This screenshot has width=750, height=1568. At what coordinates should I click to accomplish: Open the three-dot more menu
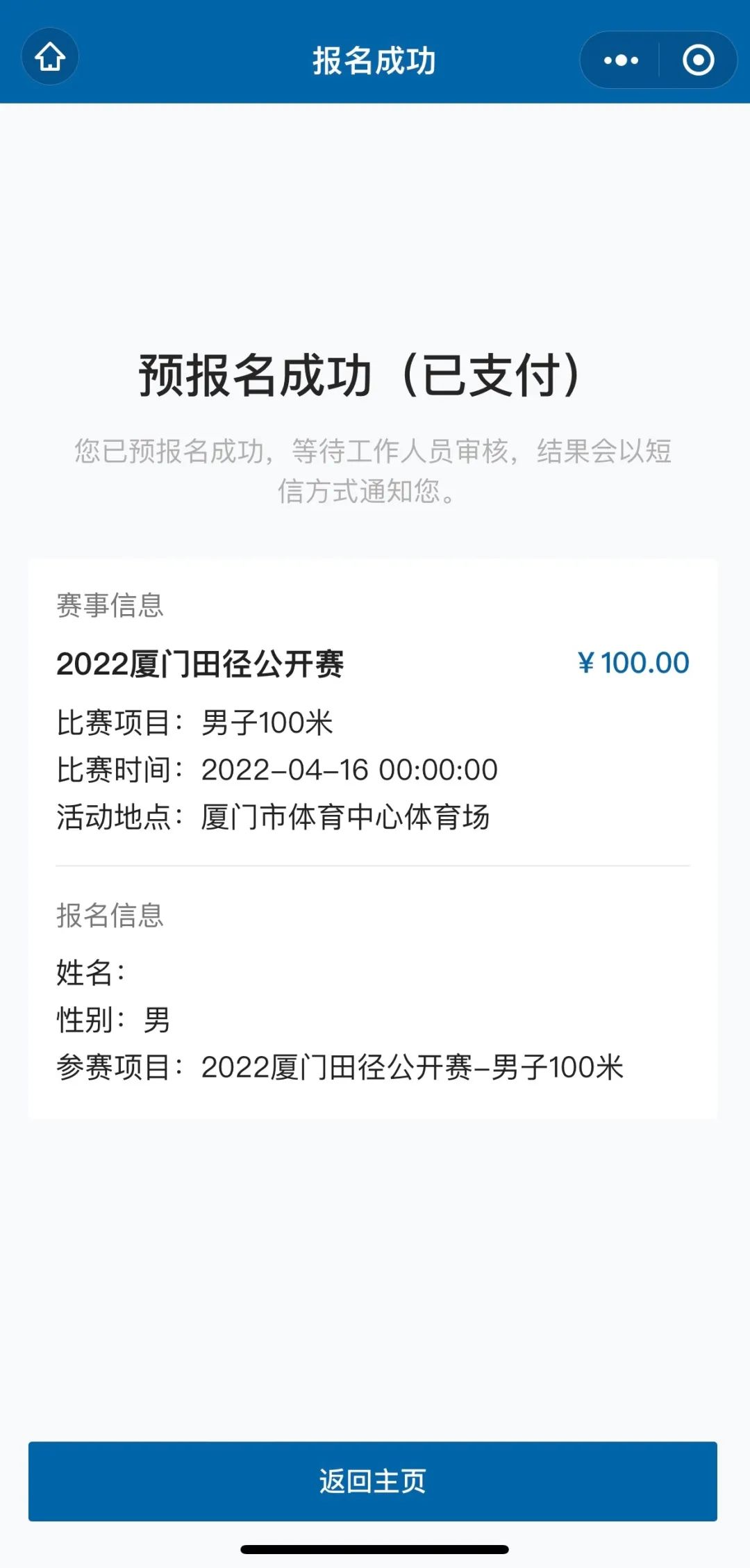coord(620,60)
